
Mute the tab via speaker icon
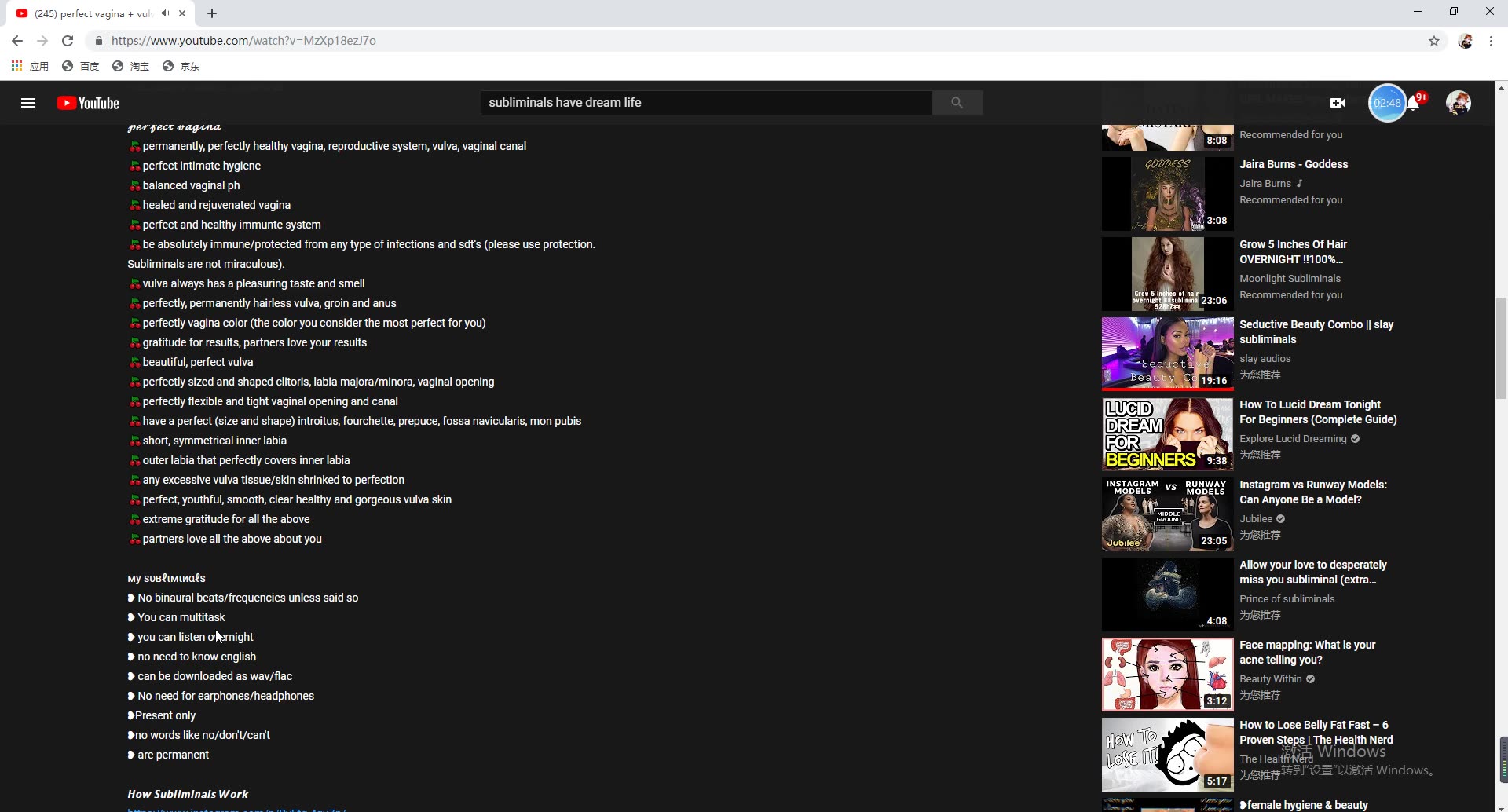[166, 13]
